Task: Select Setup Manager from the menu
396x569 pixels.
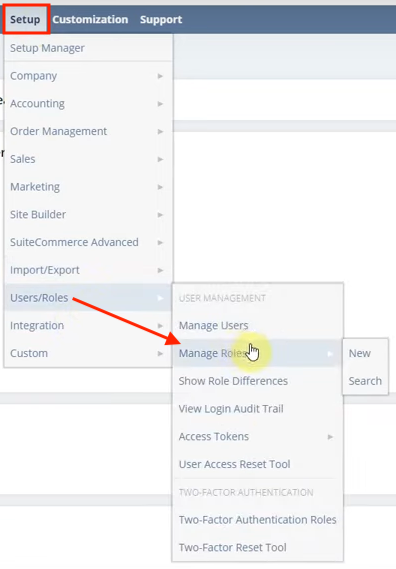Action: (89, 48)
